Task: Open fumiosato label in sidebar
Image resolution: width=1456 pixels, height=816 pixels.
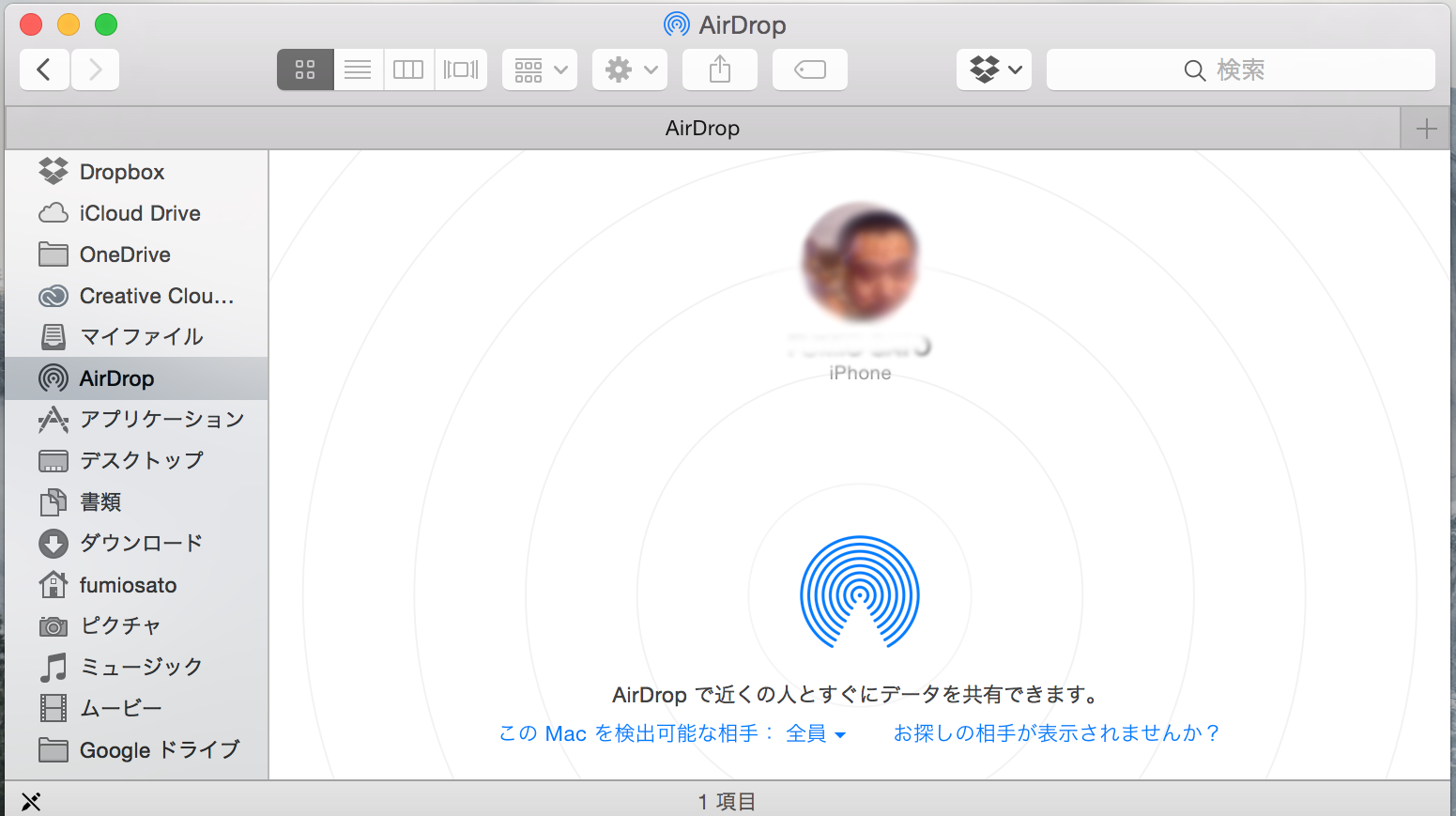Action: point(128,585)
